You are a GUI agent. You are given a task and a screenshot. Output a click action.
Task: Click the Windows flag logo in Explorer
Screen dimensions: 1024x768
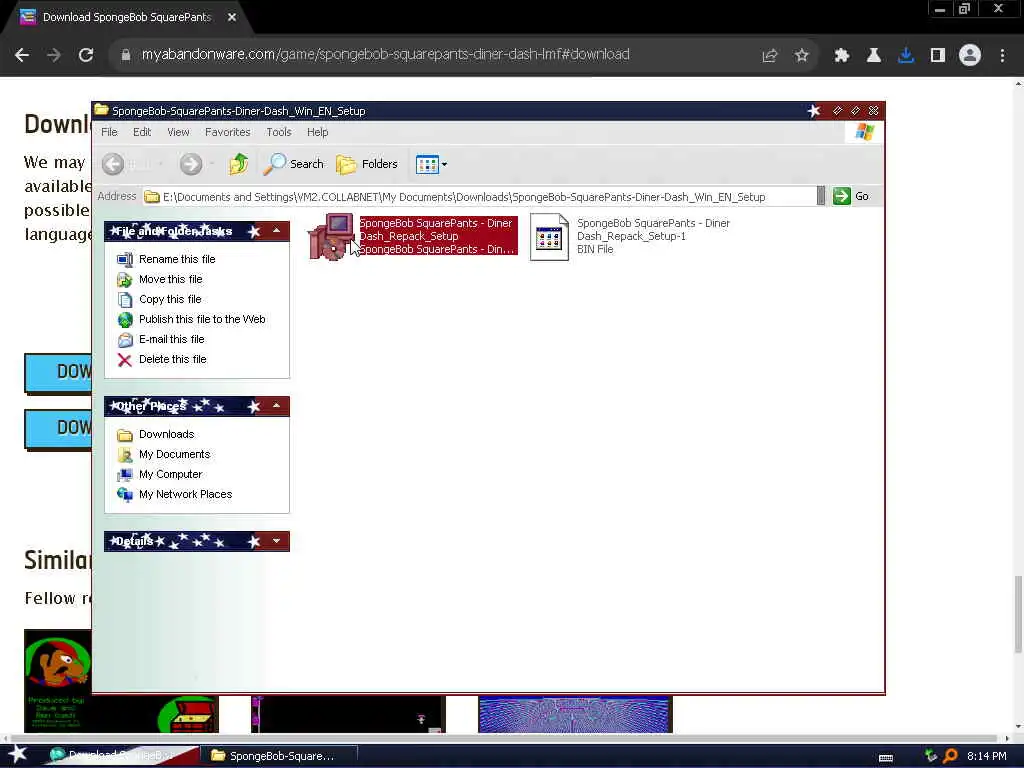point(864,133)
